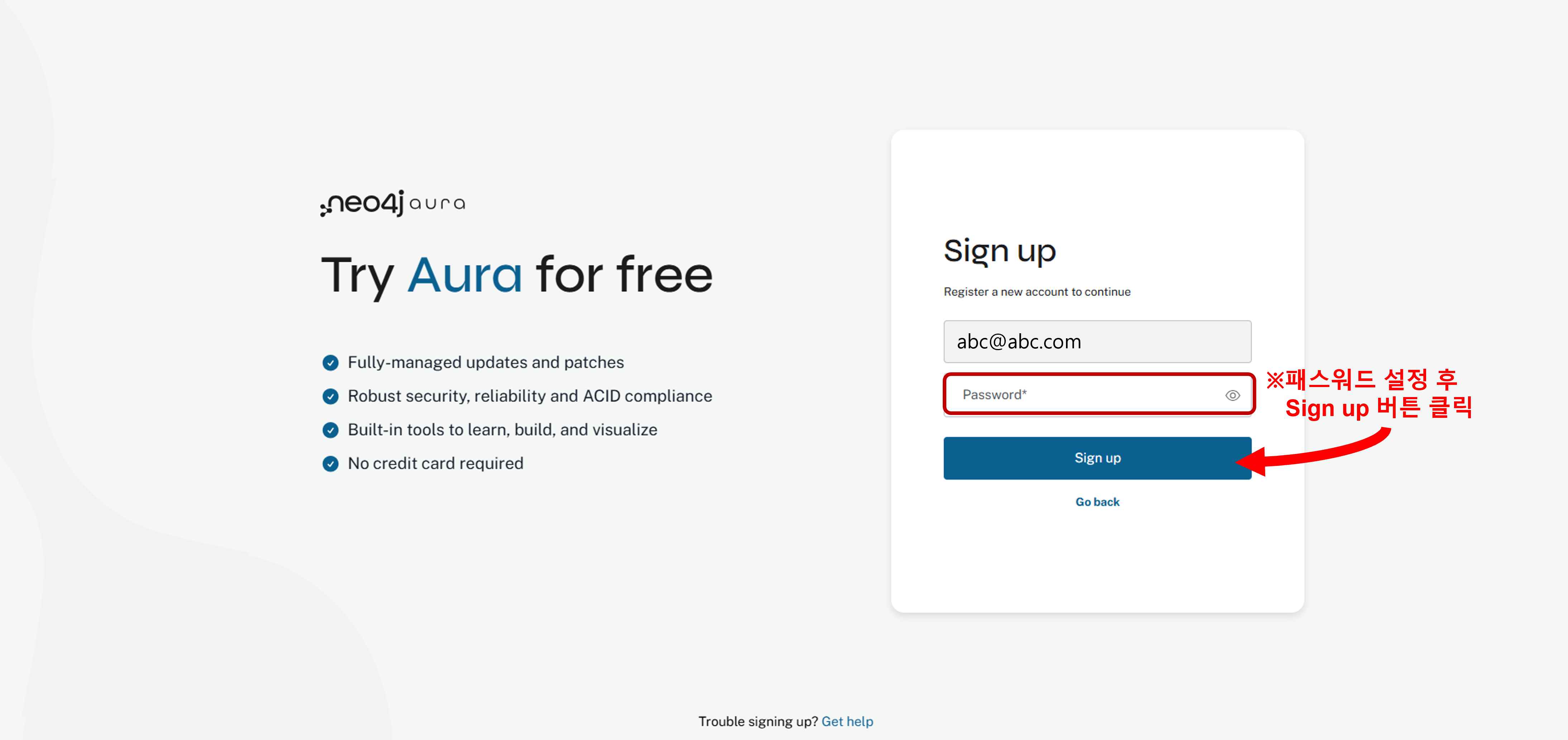1568x740 pixels.
Task: Click 'Fully-managed updates and patches' text
Action: (485, 363)
